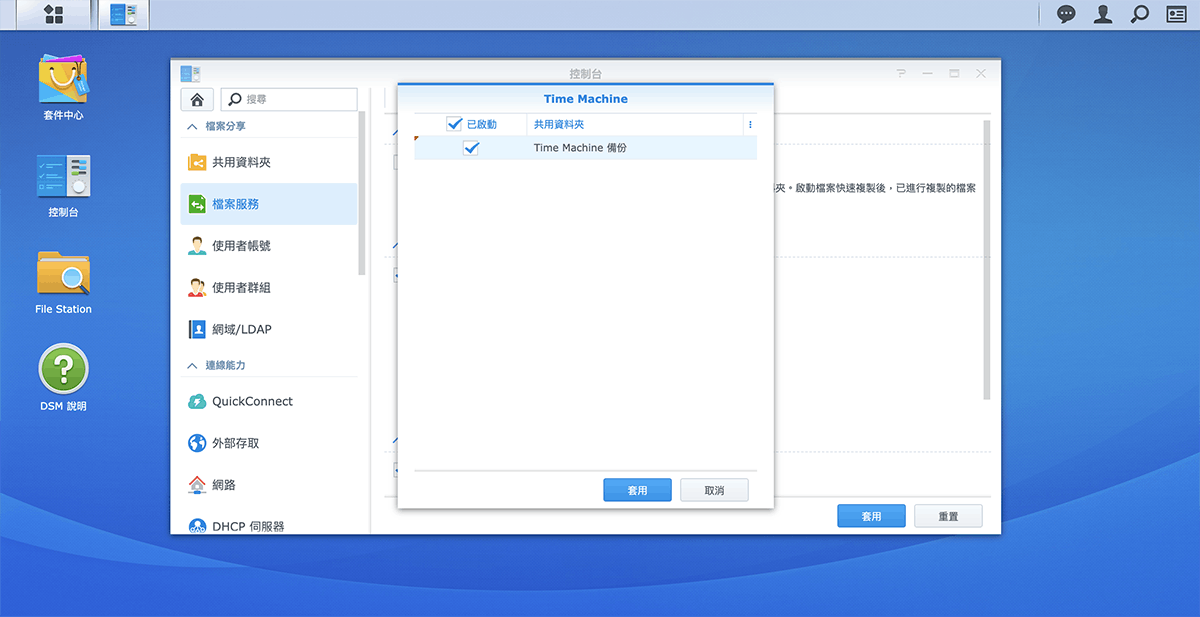Open Package Center desktop icon
The width and height of the screenshot is (1200, 617).
[63, 87]
